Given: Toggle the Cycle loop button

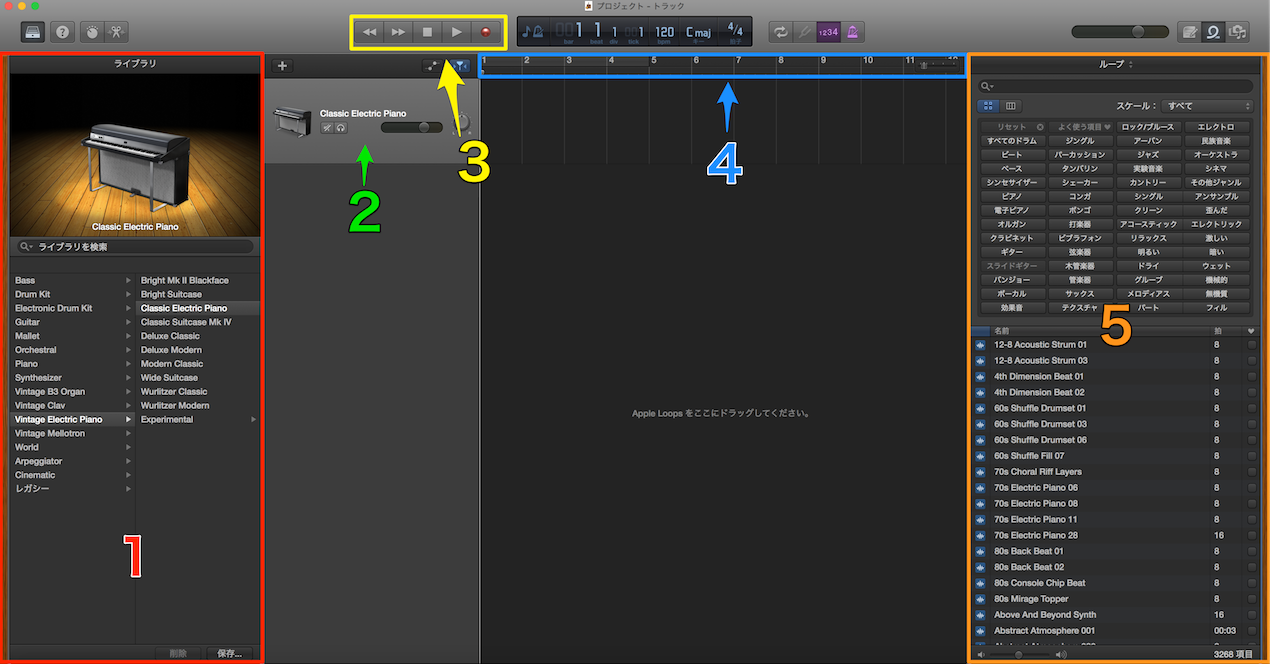Looking at the screenshot, I should pyautogui.click(x=779, y=32).
